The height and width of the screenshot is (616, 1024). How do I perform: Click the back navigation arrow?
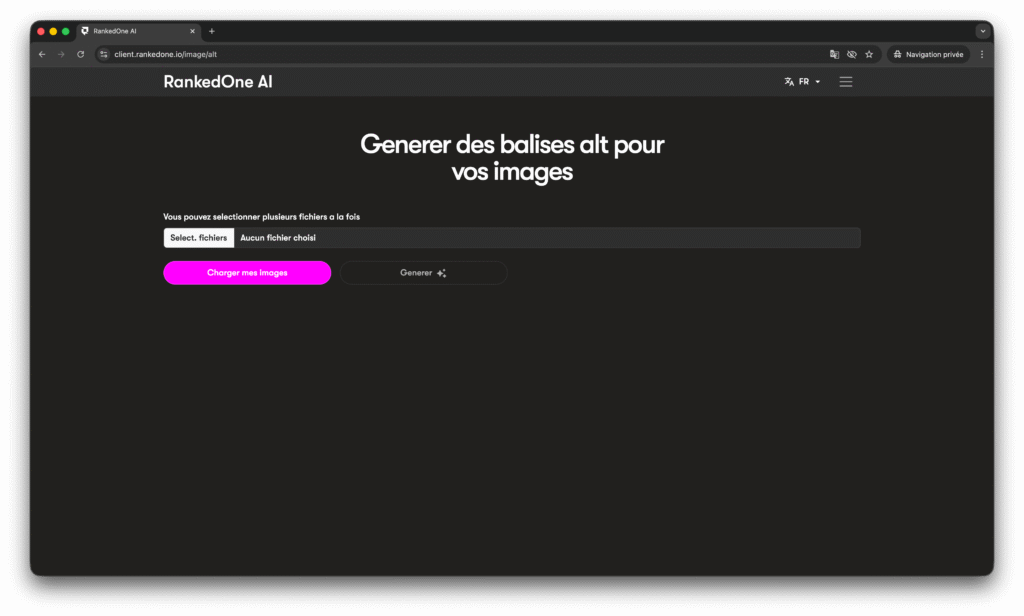41,54
